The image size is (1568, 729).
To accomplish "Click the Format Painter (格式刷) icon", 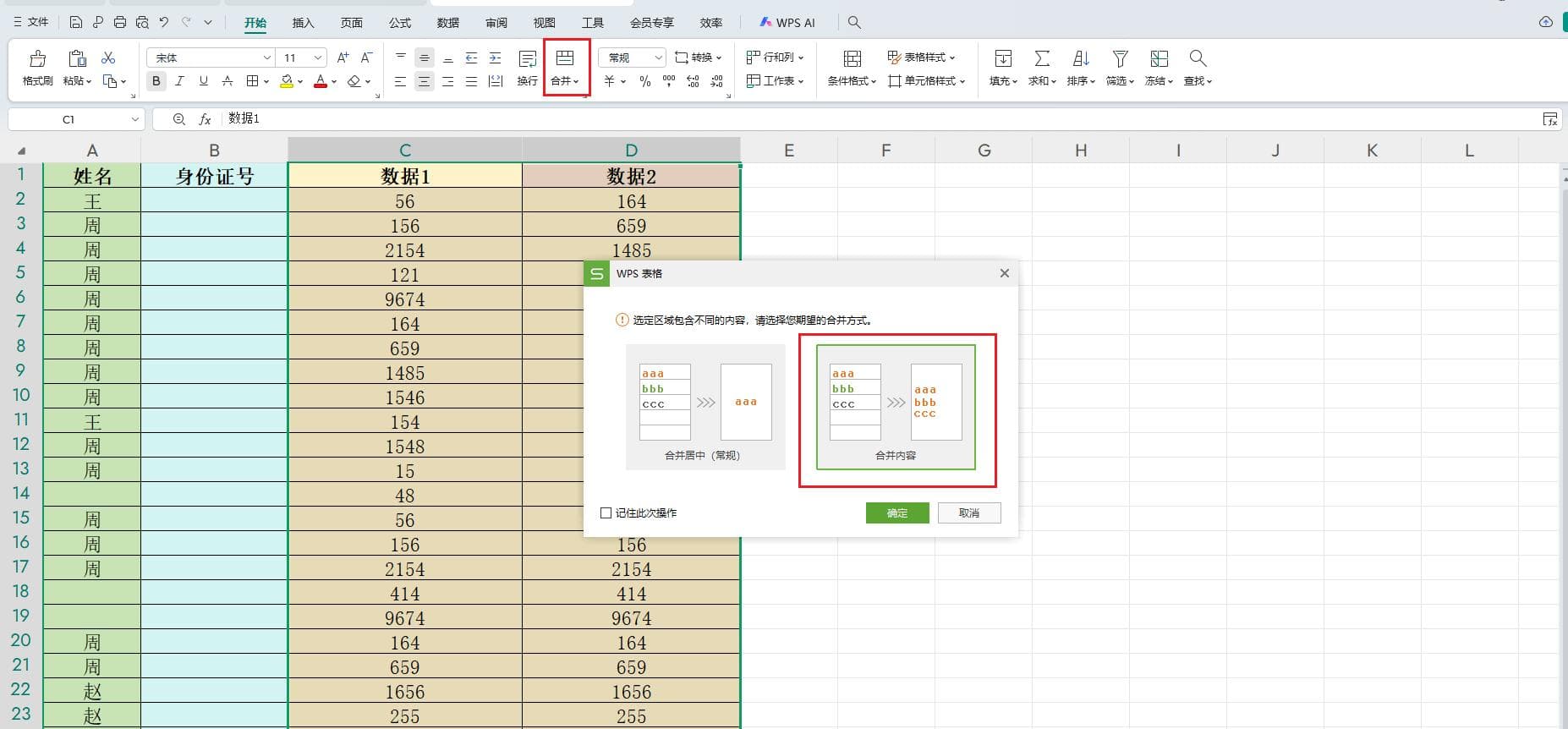I will [x=37, y=58].
